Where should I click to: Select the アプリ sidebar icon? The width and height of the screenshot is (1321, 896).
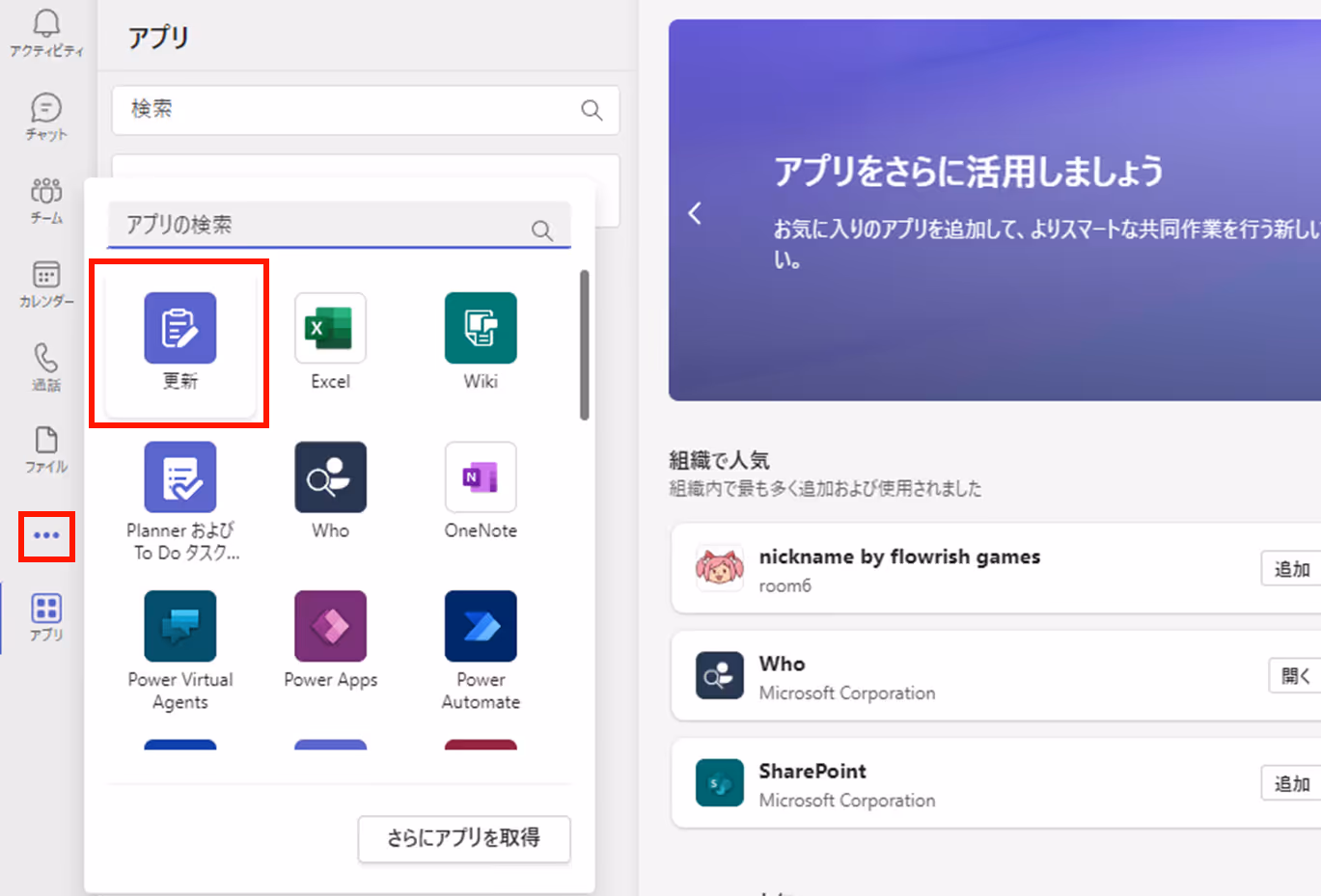point(46,609)
